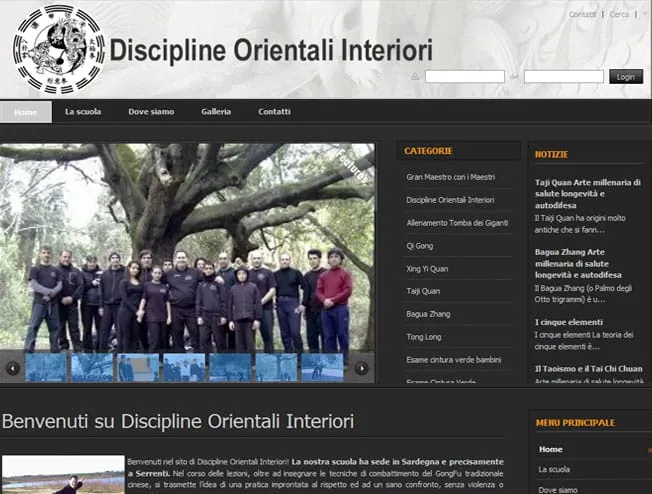Show next slideshow thumbnails with right arrow
The width and height of the screenshot is (652, 494).
click(x=362, y=368)
